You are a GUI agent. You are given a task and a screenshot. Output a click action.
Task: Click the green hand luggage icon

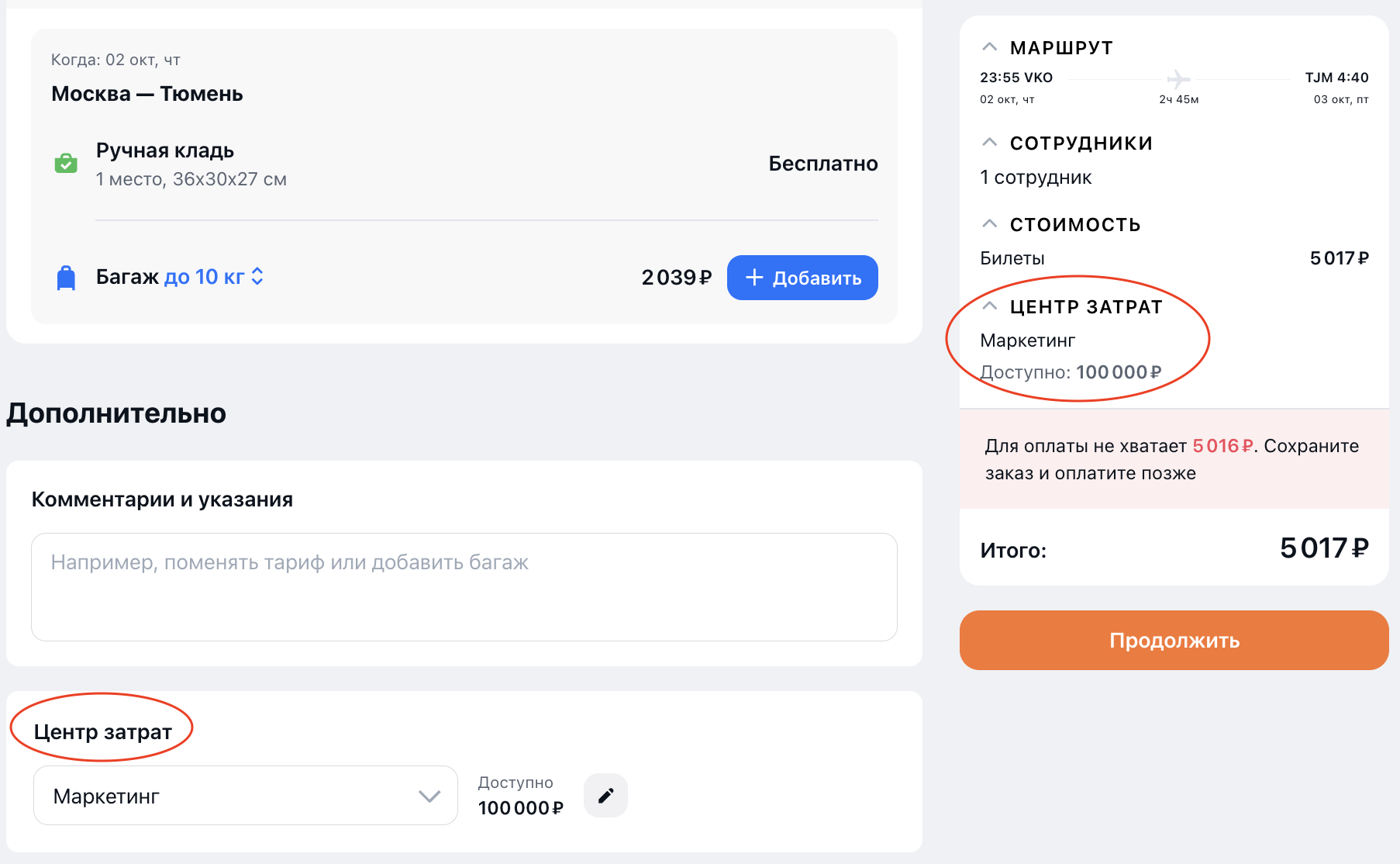click(x=66, y=164)
